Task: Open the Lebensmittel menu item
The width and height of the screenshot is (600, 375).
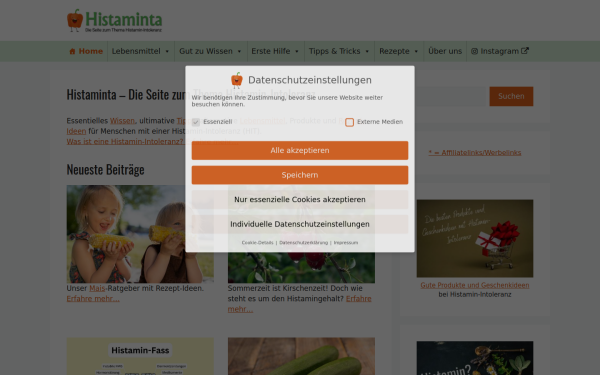Action: click(141, 51)
